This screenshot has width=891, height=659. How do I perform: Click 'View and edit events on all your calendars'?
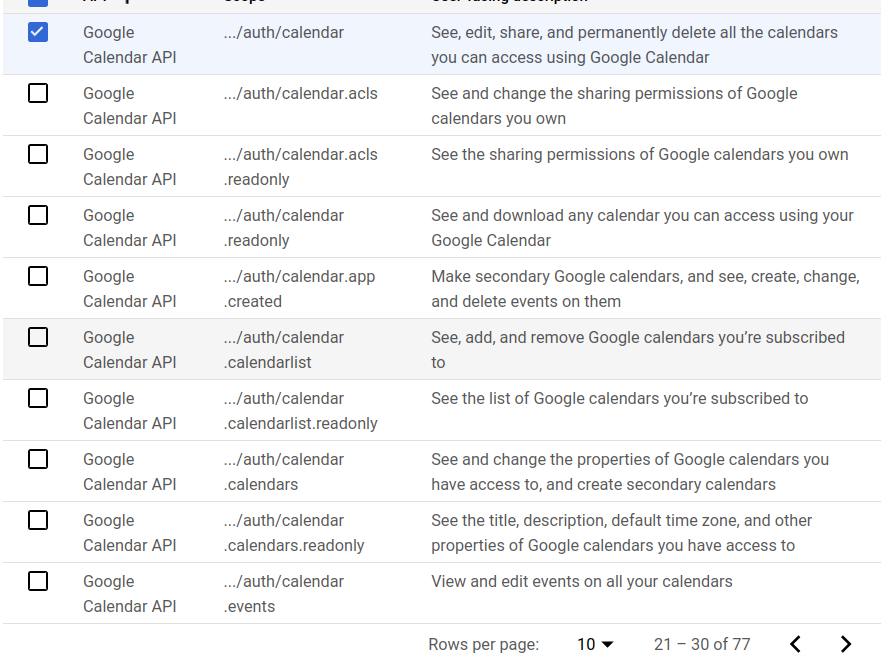tap(582, 581)
